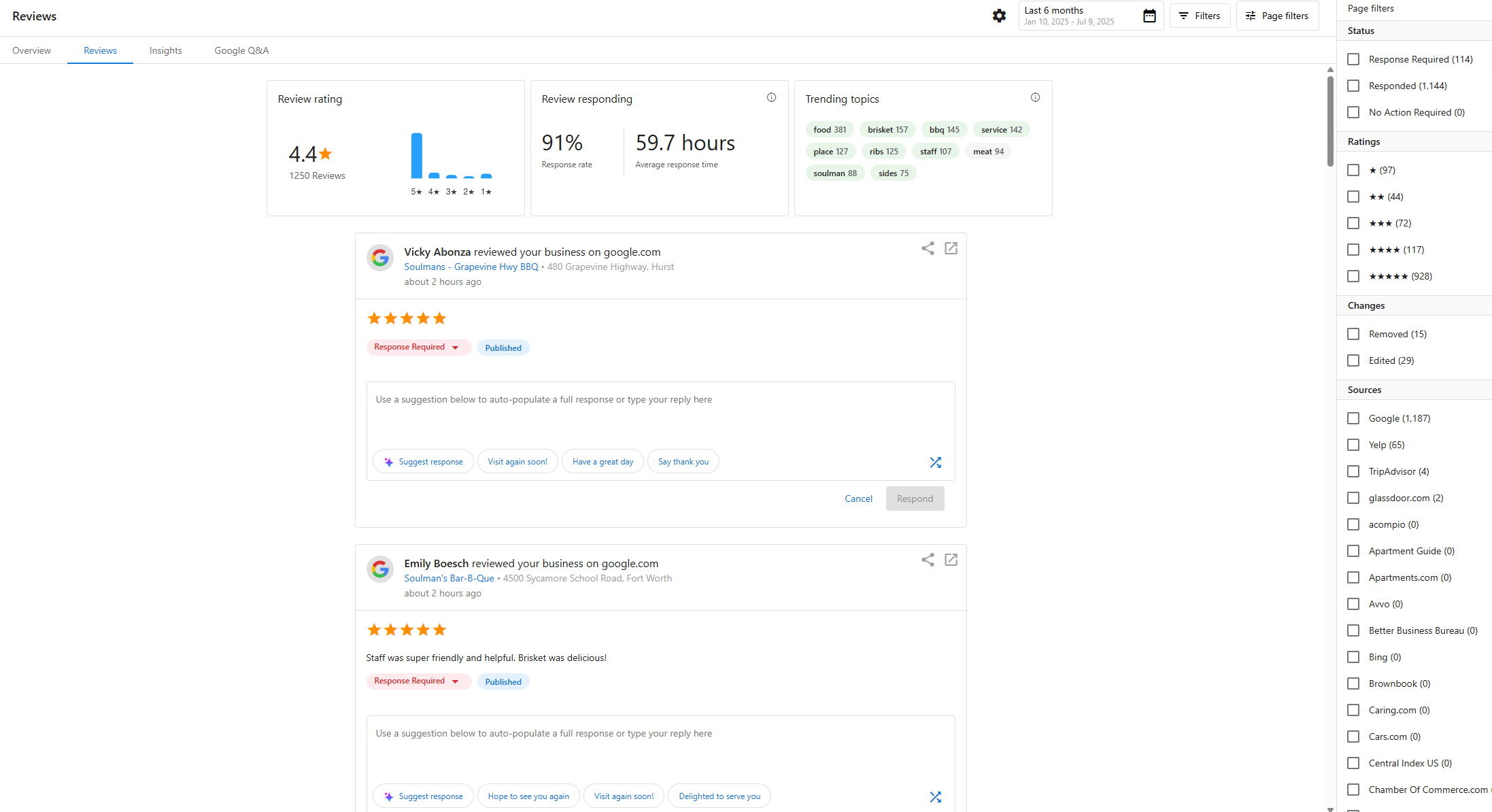Cancel the reply to Vicky Abonza
This screenshot has width=1492, height=812.
click(x=858, y=498)
